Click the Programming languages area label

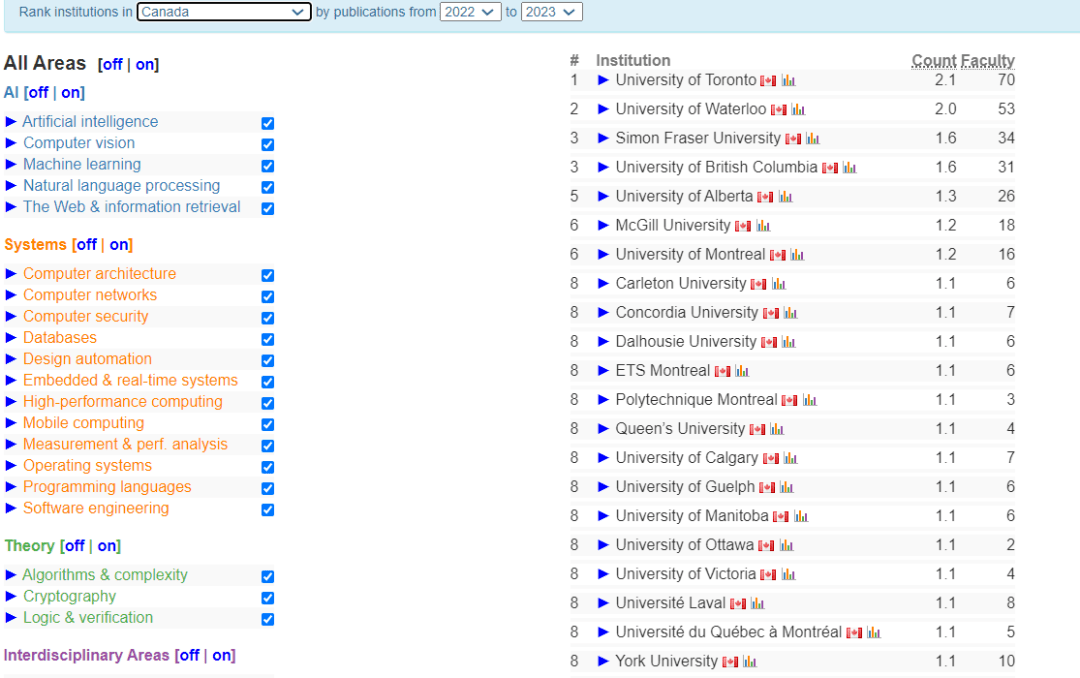click(107, 487)
